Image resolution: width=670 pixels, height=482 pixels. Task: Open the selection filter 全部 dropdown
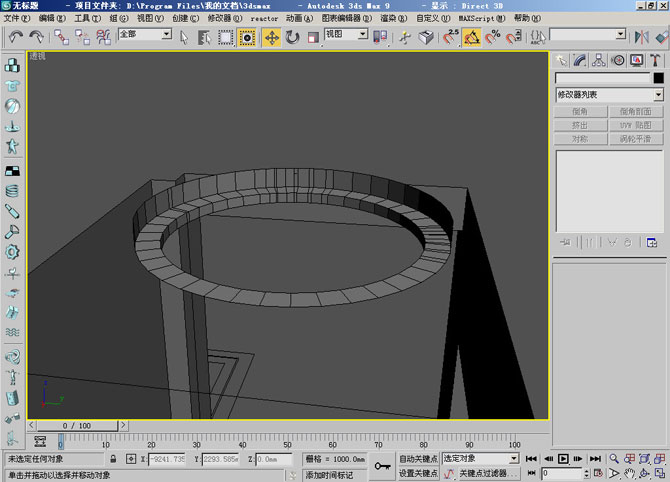[167, 34]
